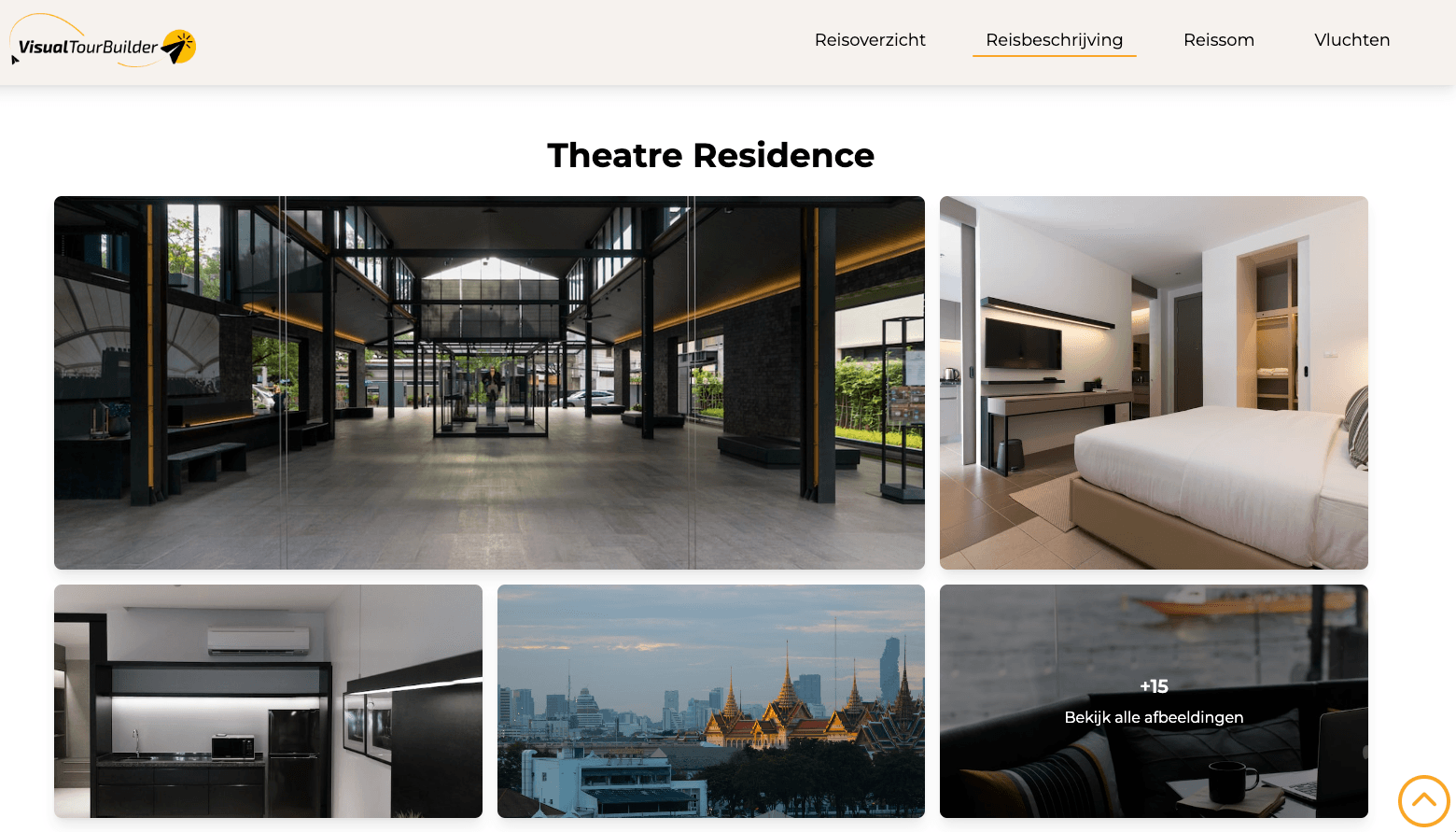Screen dimensions: 1456x832
Task: Click the air conditioner in kitchenette photo
Action: coord(258,641)
